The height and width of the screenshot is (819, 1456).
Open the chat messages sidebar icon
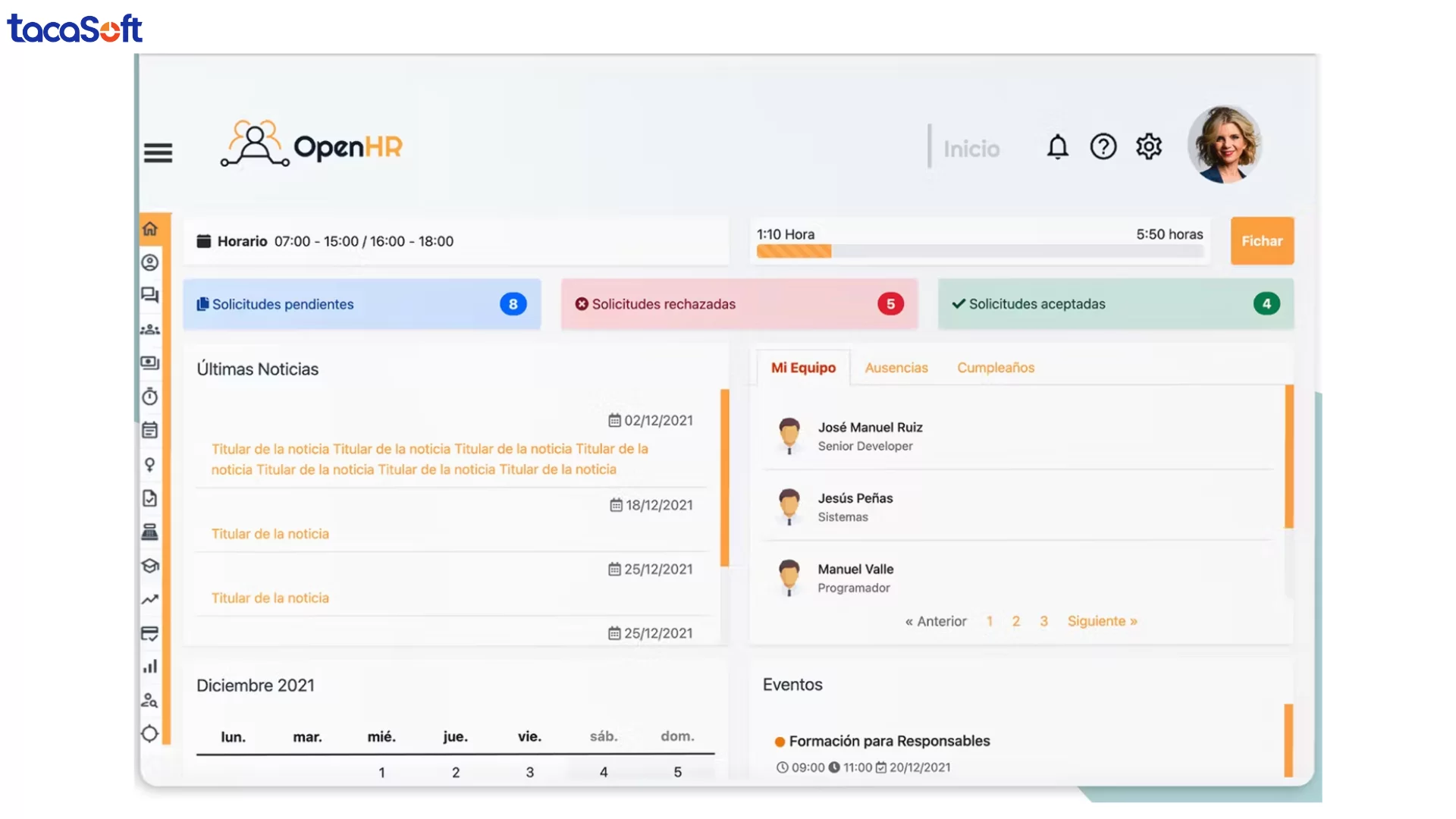click(150, 296)
